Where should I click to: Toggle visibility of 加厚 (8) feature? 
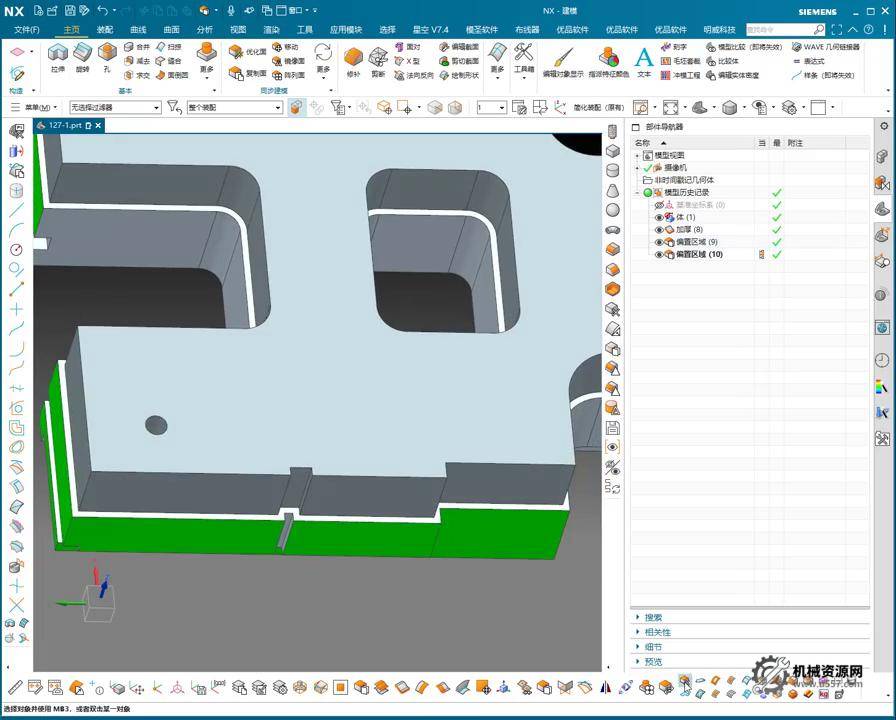tap(659, 230)
